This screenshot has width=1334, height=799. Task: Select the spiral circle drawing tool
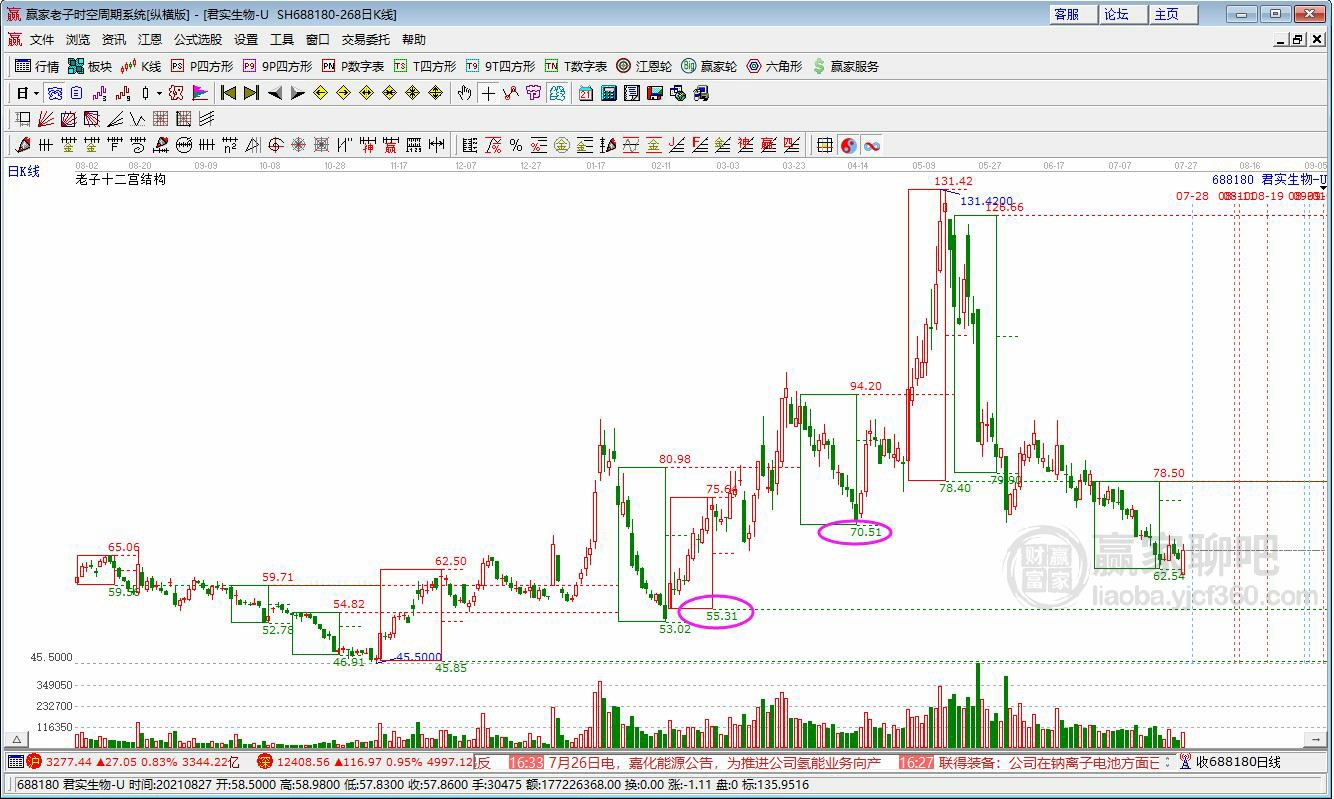click(x=276, y=145)
